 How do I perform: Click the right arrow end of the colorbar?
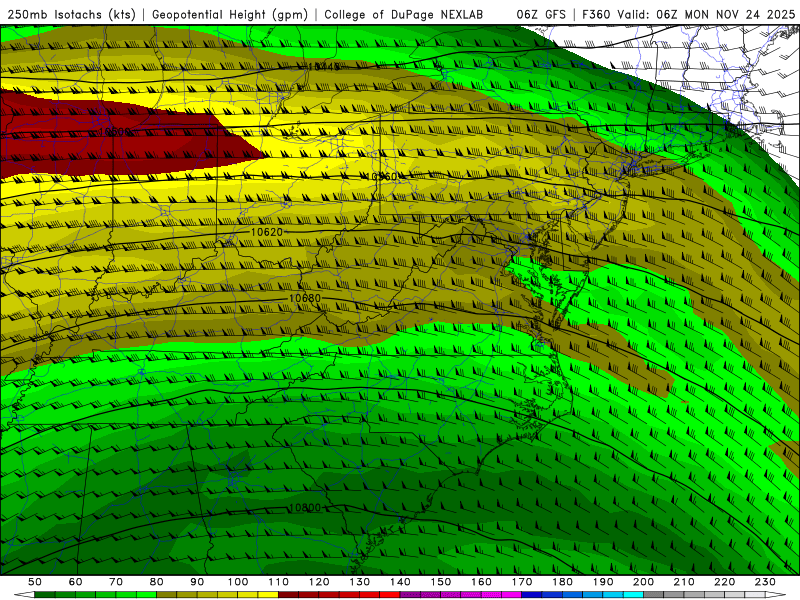776,595
